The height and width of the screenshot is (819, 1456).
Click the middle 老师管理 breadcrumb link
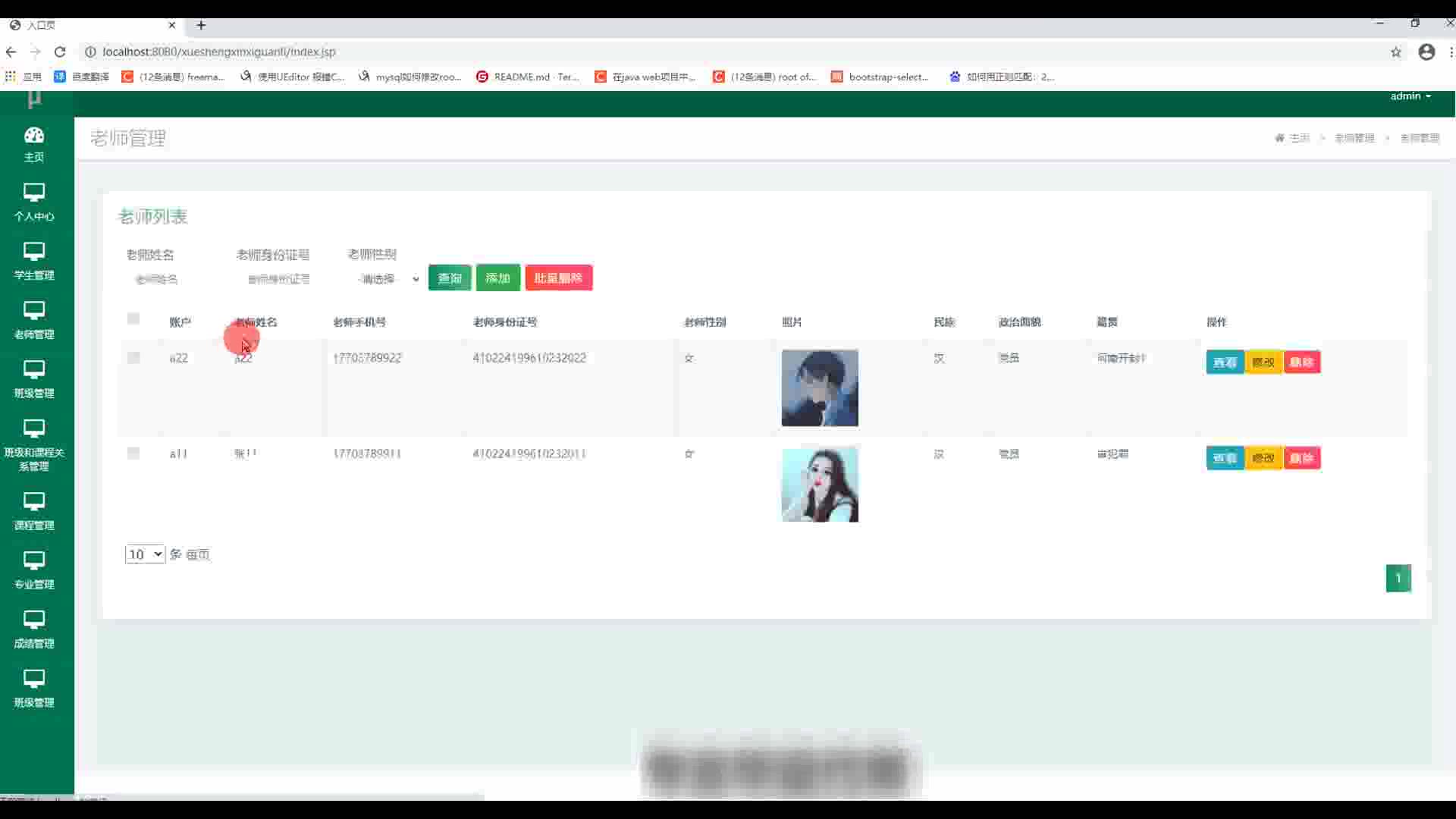click(x=1354, y=138)
